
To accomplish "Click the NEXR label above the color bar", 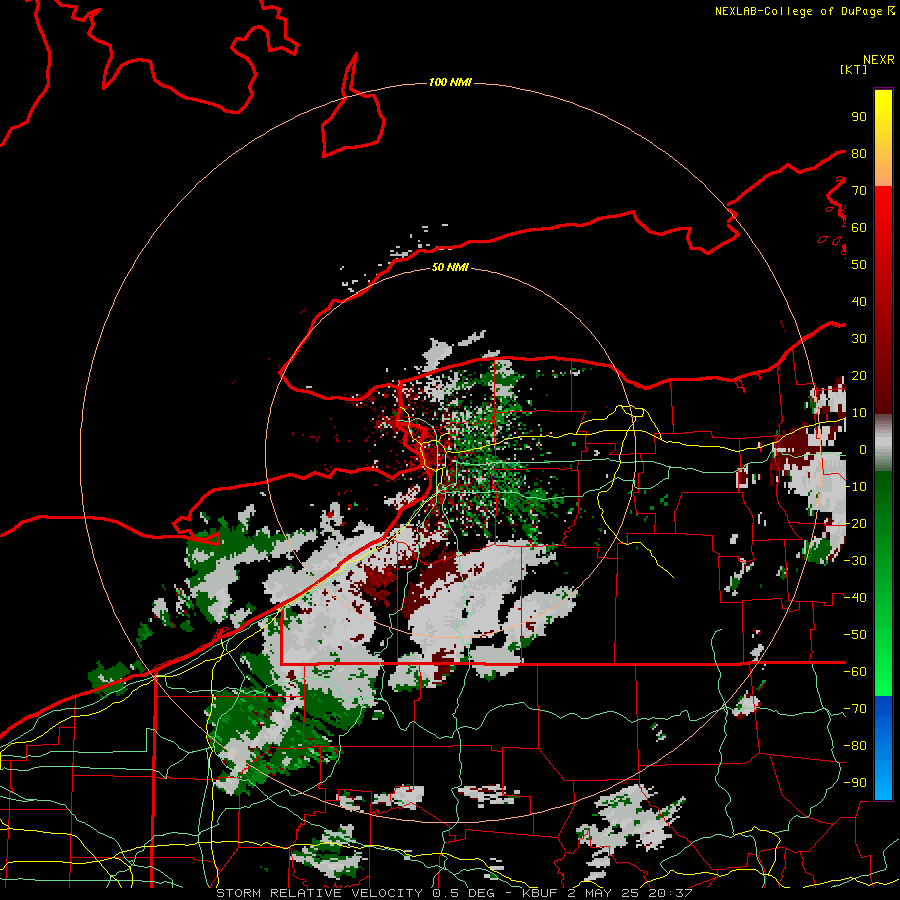I will click(x=879, y=60).
